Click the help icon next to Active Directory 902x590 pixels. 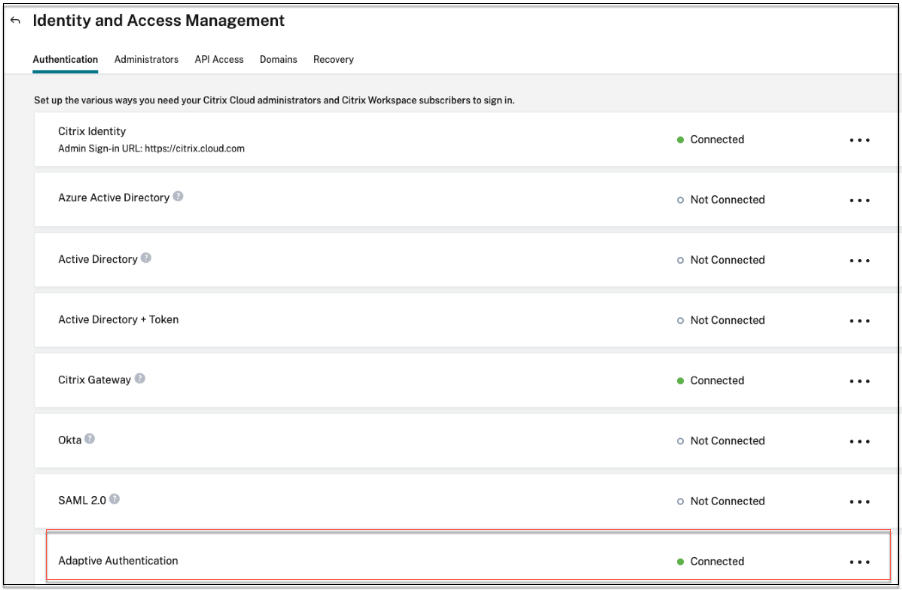[x=146, y=258]
